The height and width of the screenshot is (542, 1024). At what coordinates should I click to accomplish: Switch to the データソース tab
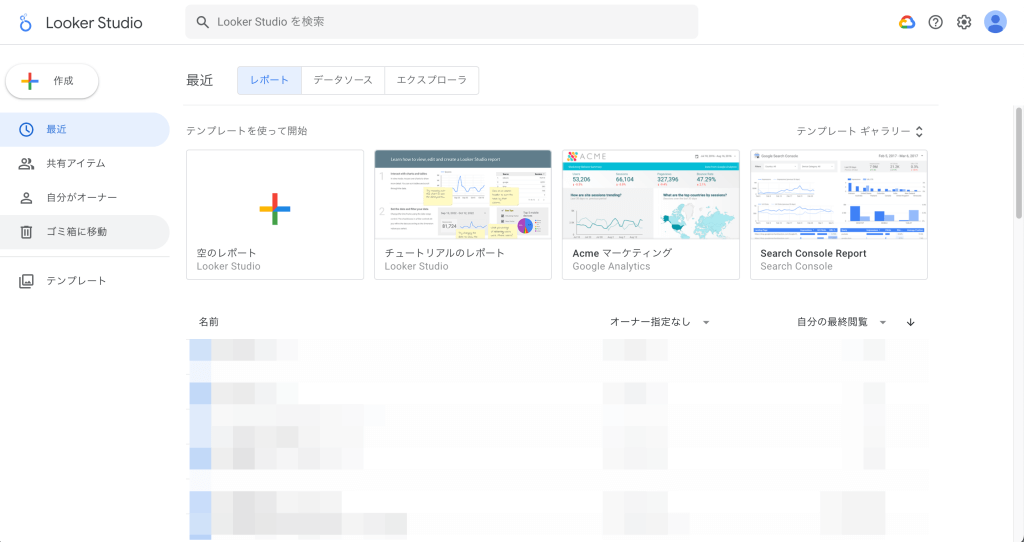coord(343,80)
